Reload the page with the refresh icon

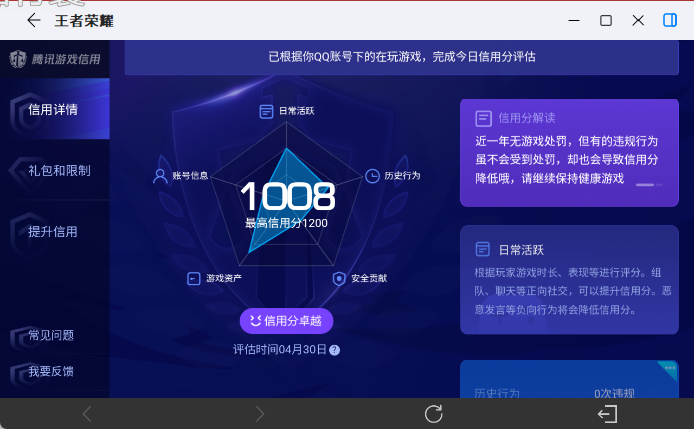coord(434,414)
